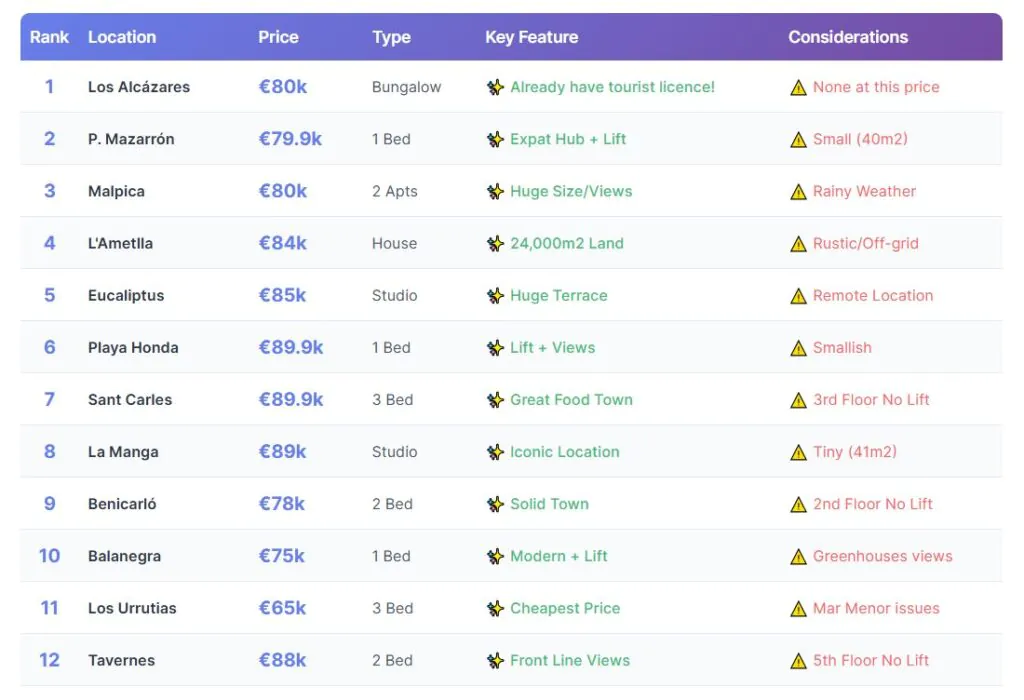
Task: Click the Considerations column header
Action: pos(848,37)
